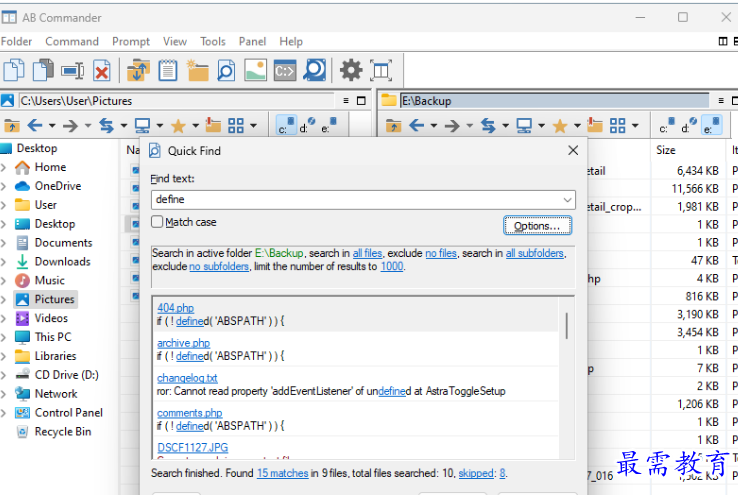Click the image viewer toolbar icon
Viewport: 738px width, 495px height.
(256, 71)
